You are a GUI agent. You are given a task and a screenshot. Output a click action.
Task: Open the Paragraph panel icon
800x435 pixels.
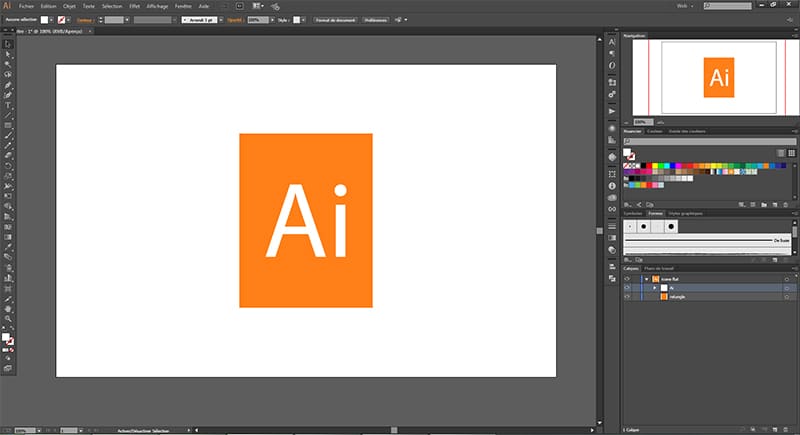pos(612,54)
